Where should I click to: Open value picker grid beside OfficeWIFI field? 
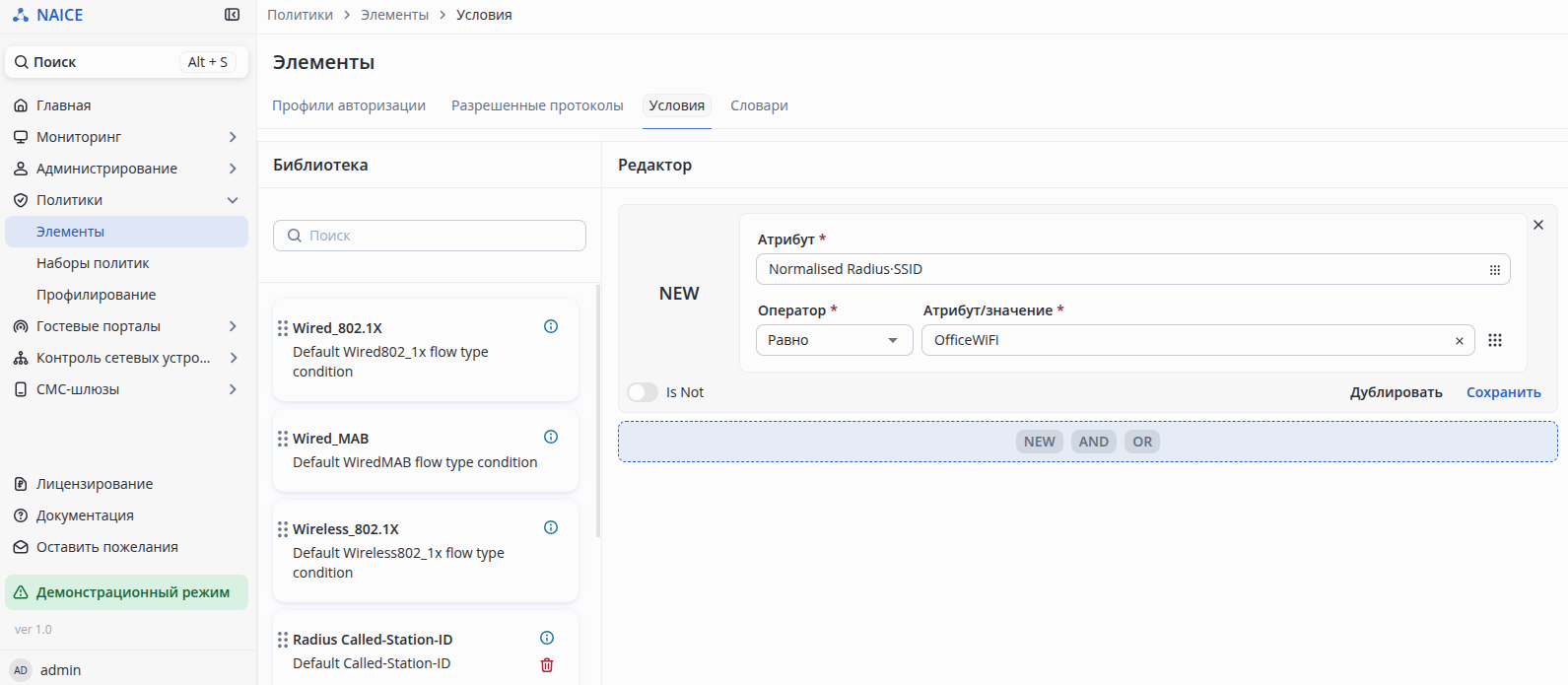point(1494,340)
